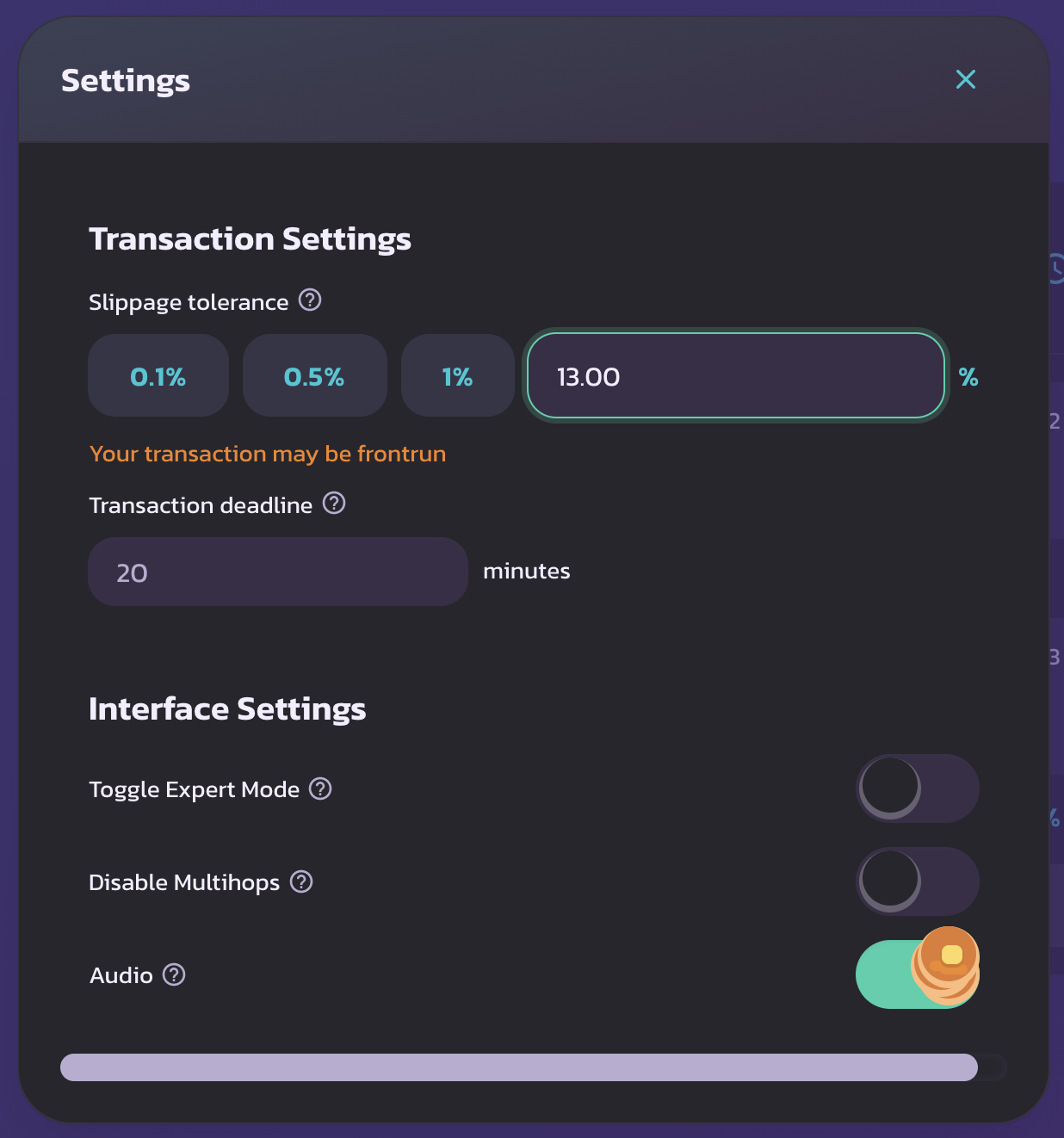Click the Settings dialog title

coord(126,81)
